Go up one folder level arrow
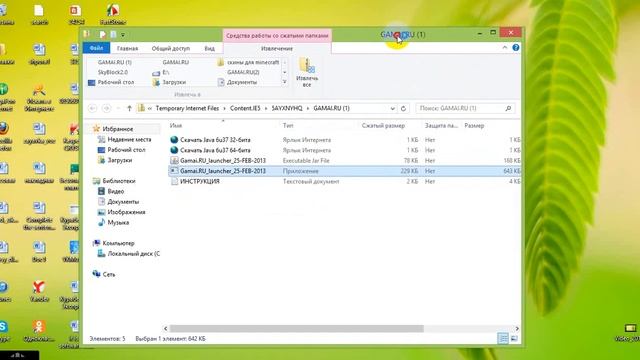Viewport: 640px width, 360px height. tap(129, 108)
